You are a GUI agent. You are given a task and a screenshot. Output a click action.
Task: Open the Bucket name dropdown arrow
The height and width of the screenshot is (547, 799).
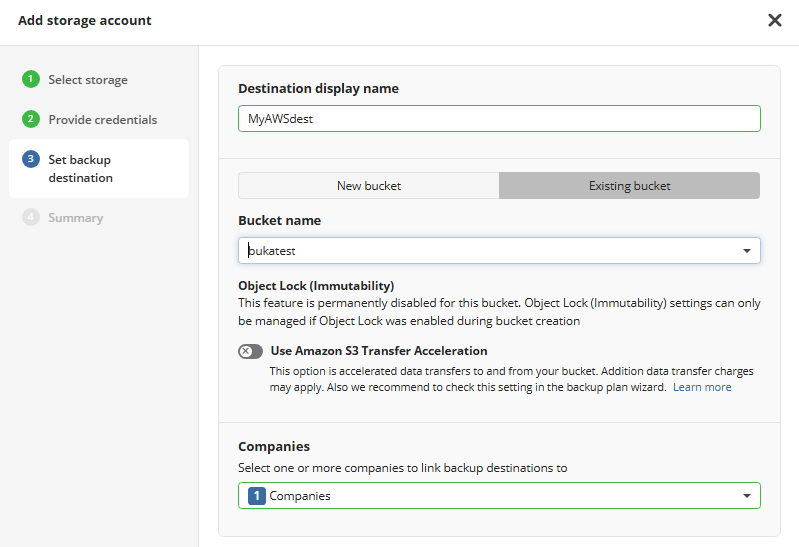click(x=747, y=251)
